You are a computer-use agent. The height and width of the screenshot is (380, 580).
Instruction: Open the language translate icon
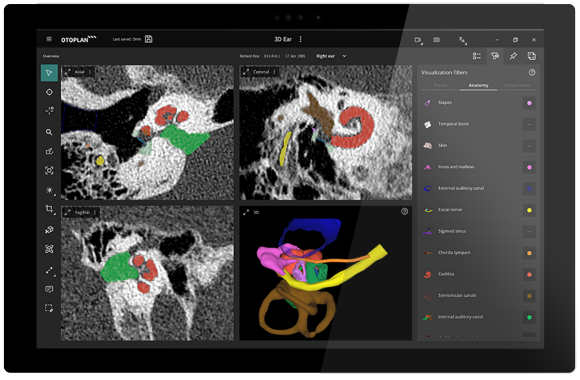(462, 40)
